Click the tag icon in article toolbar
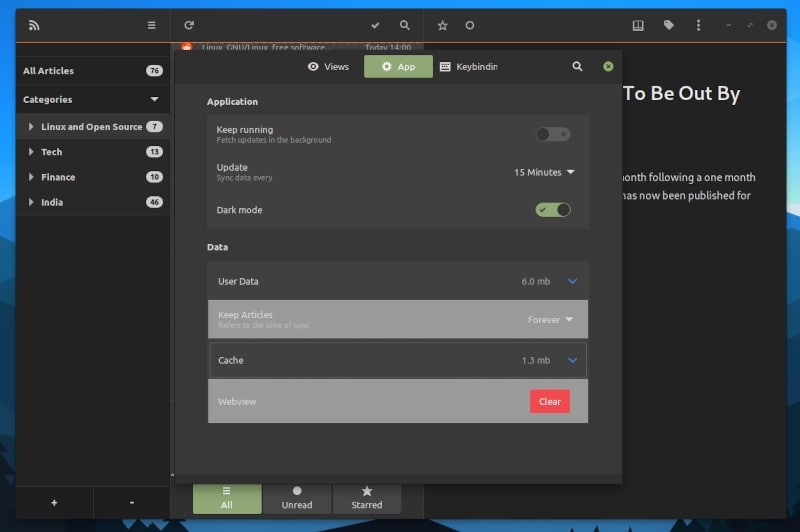 (669, 25)
